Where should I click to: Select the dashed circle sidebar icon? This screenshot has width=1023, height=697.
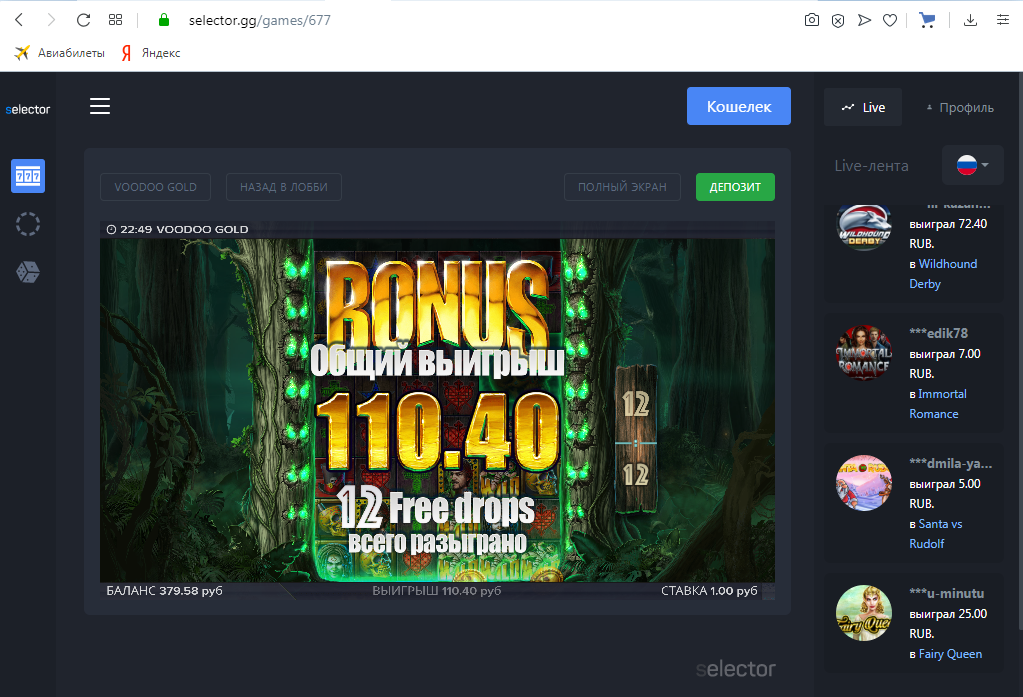28,224
